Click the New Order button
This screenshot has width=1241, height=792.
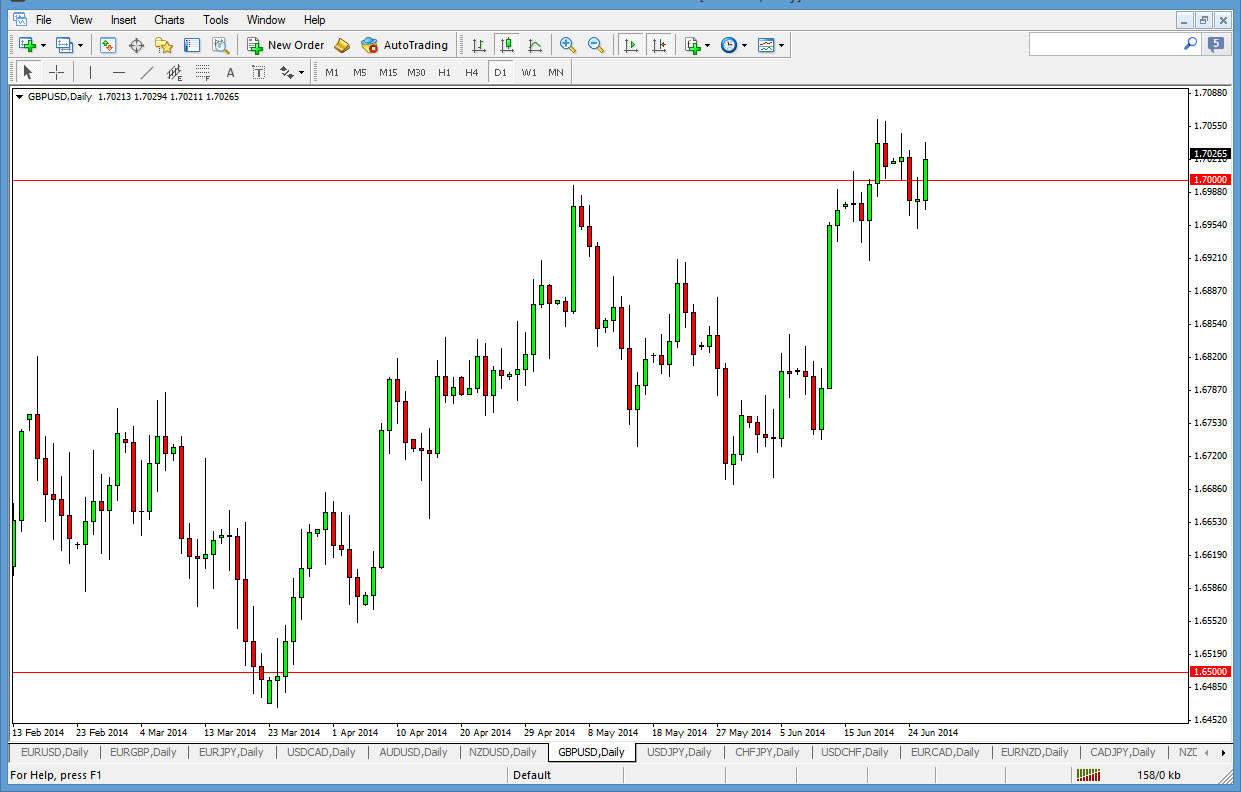click(x=294, y=44)
